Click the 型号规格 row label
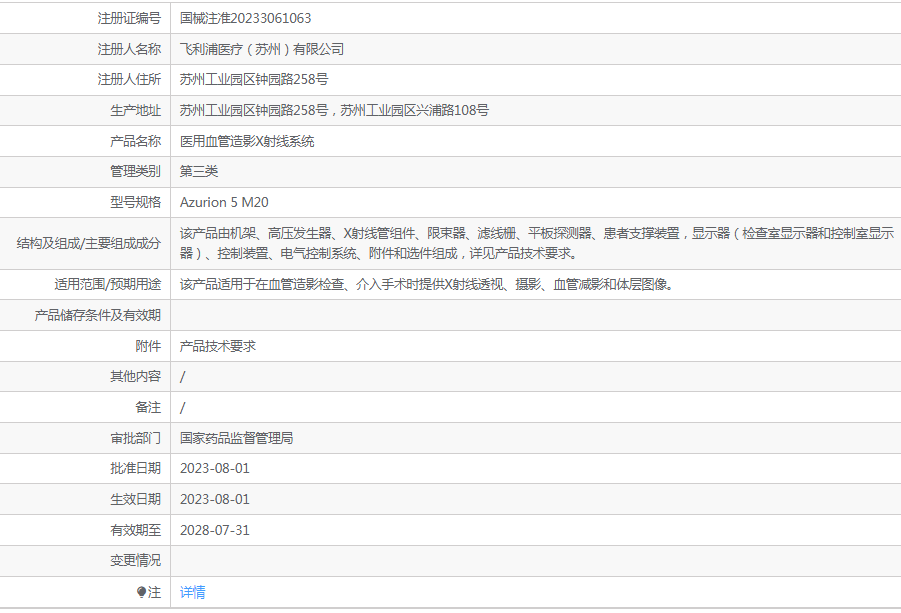This screenshot has width=901, height=613. click(136, 202)
